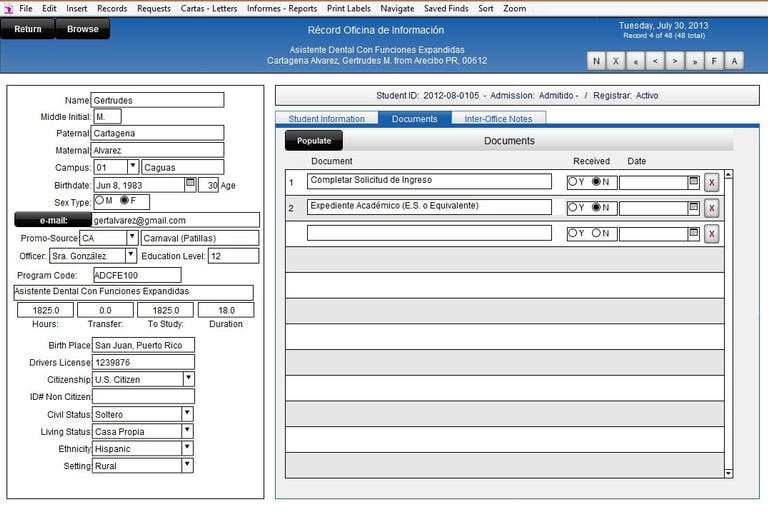Open date calendar for Completar Solicitud de Ingreso
This screenshot has height=512, width=768.
point(694,181)
